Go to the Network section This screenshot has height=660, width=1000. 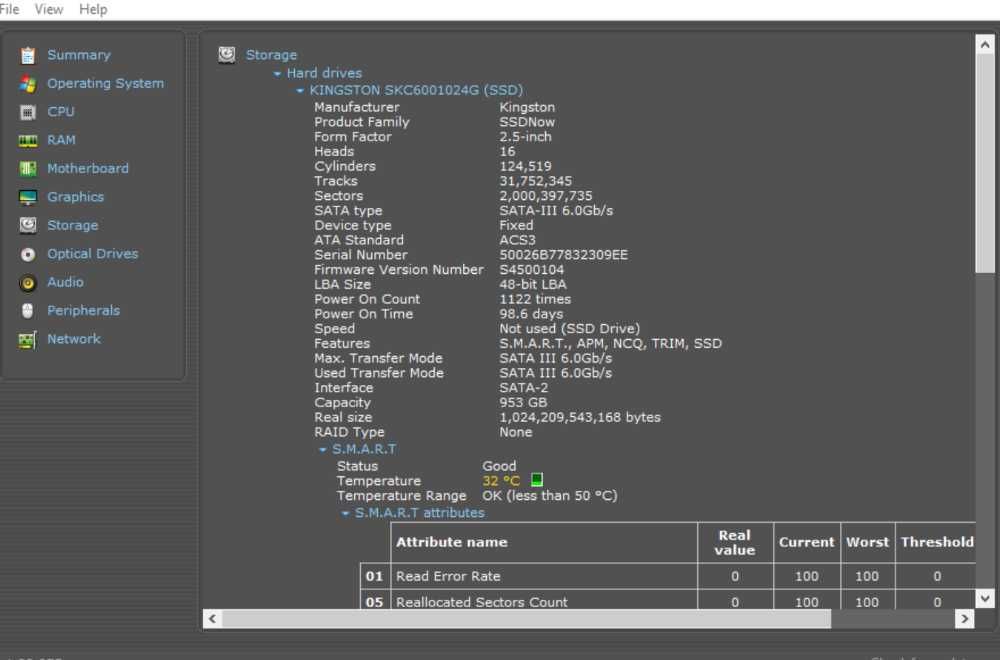tap(73, 339)
